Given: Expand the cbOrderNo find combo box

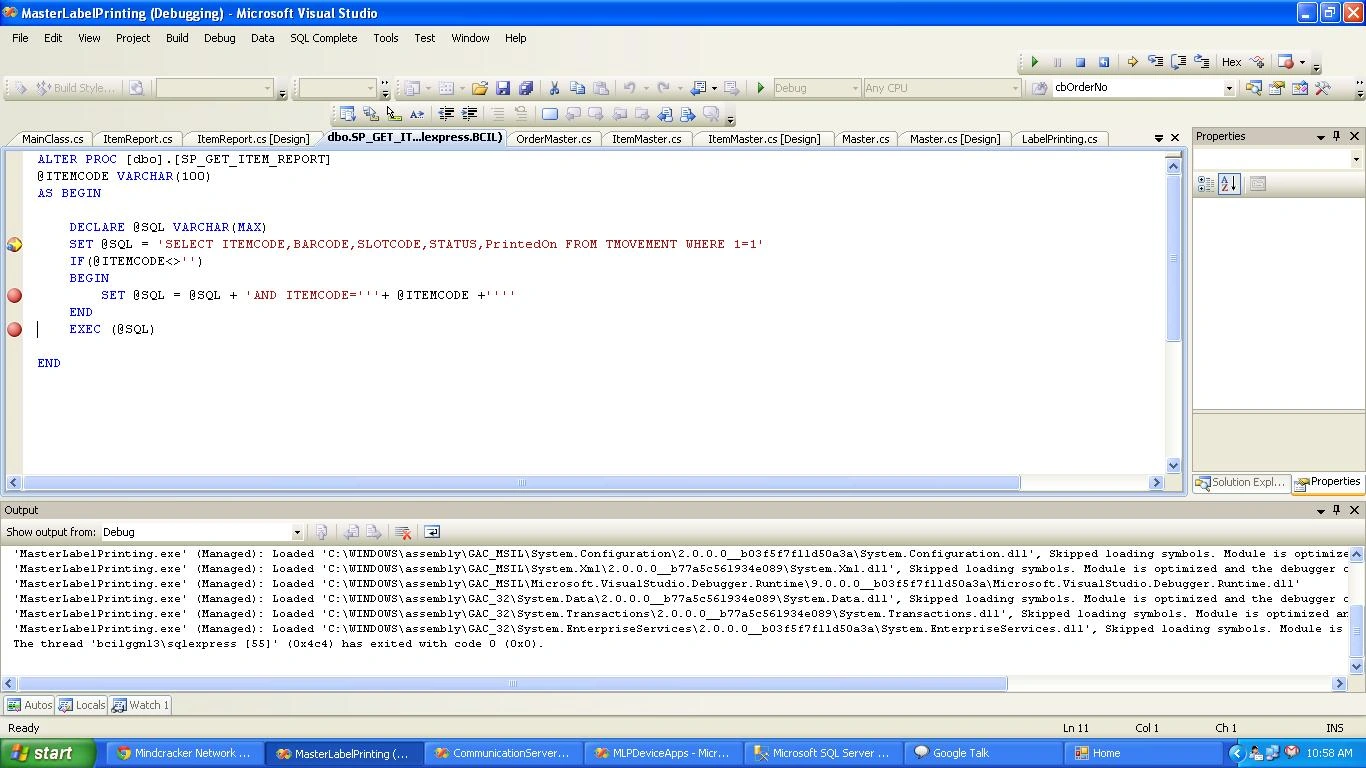Looking at the screenshot, I should (x=1229, y=88).
